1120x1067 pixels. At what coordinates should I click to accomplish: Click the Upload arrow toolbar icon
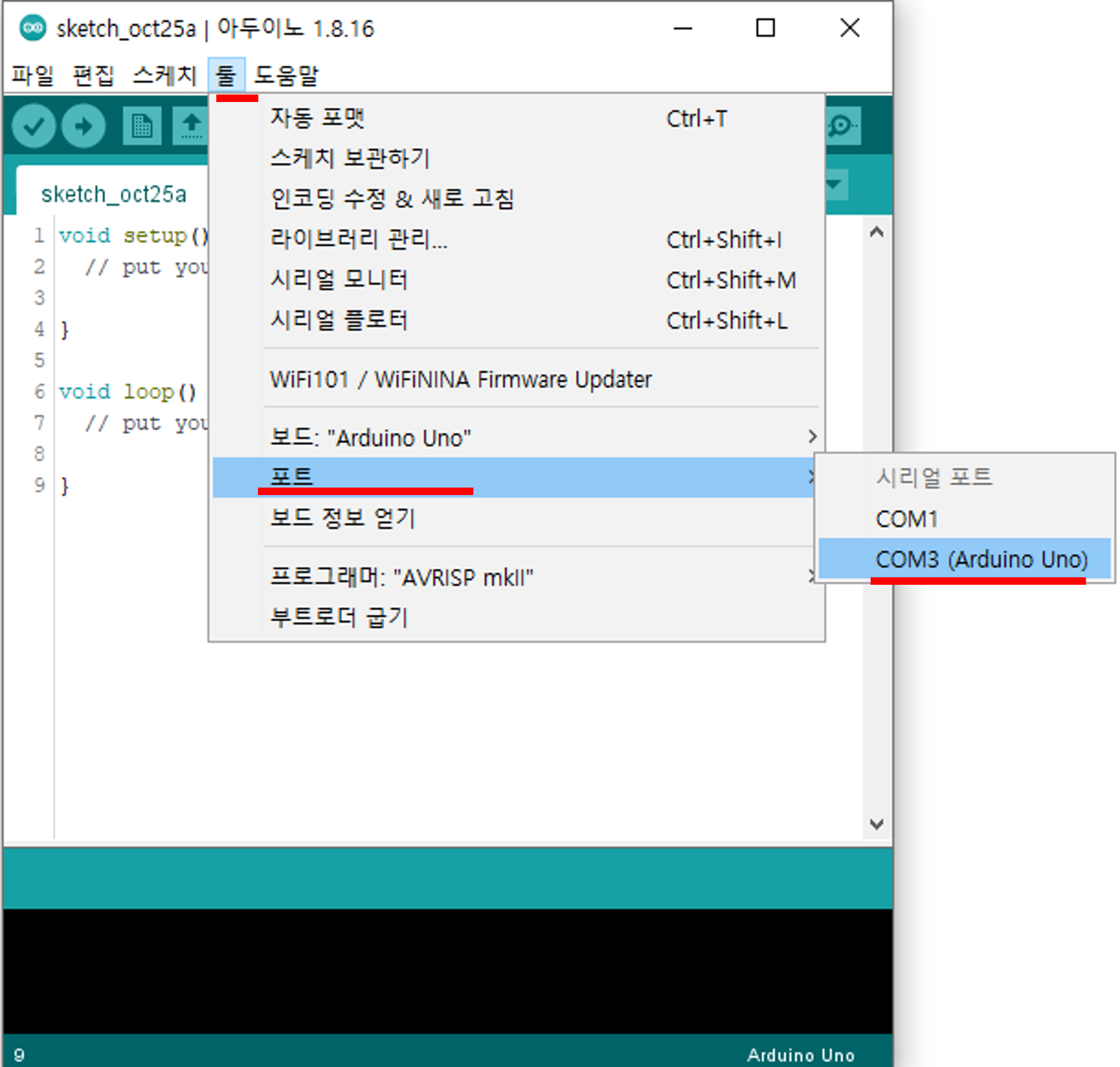pos(83,126)
